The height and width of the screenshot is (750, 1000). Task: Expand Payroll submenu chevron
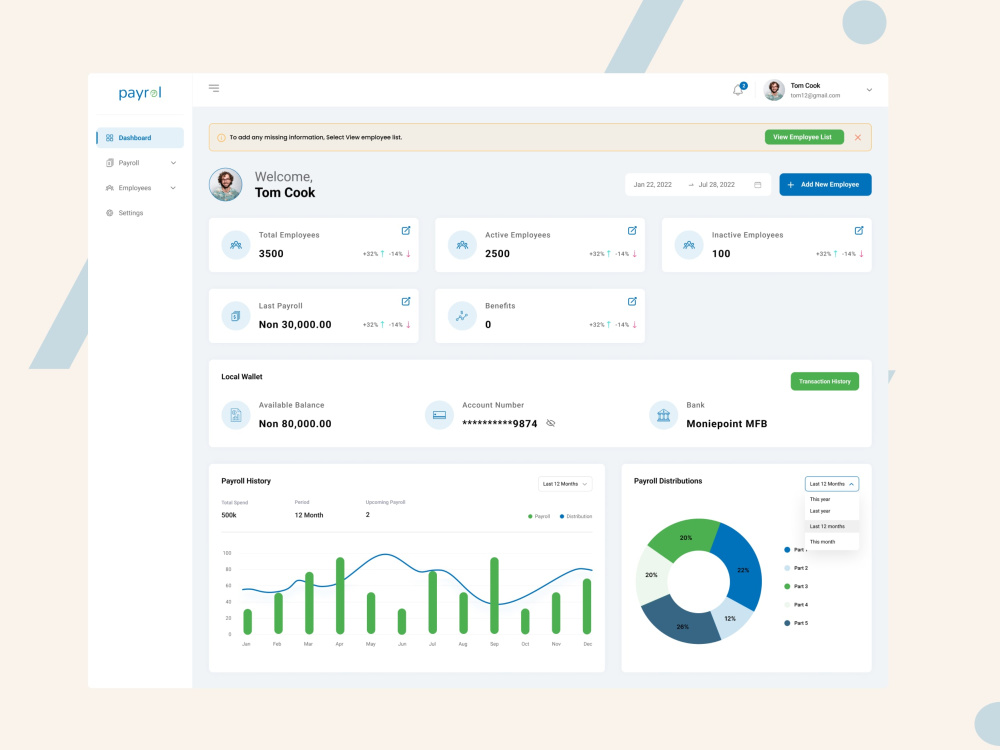tap(173, 163)
